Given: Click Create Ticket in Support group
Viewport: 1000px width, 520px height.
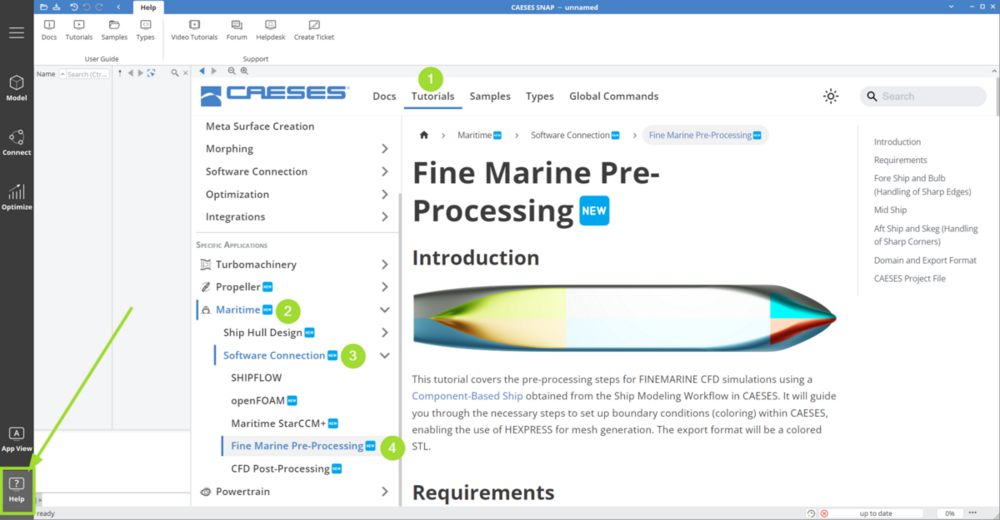Looking at the screenshot, I should [314, 30].
